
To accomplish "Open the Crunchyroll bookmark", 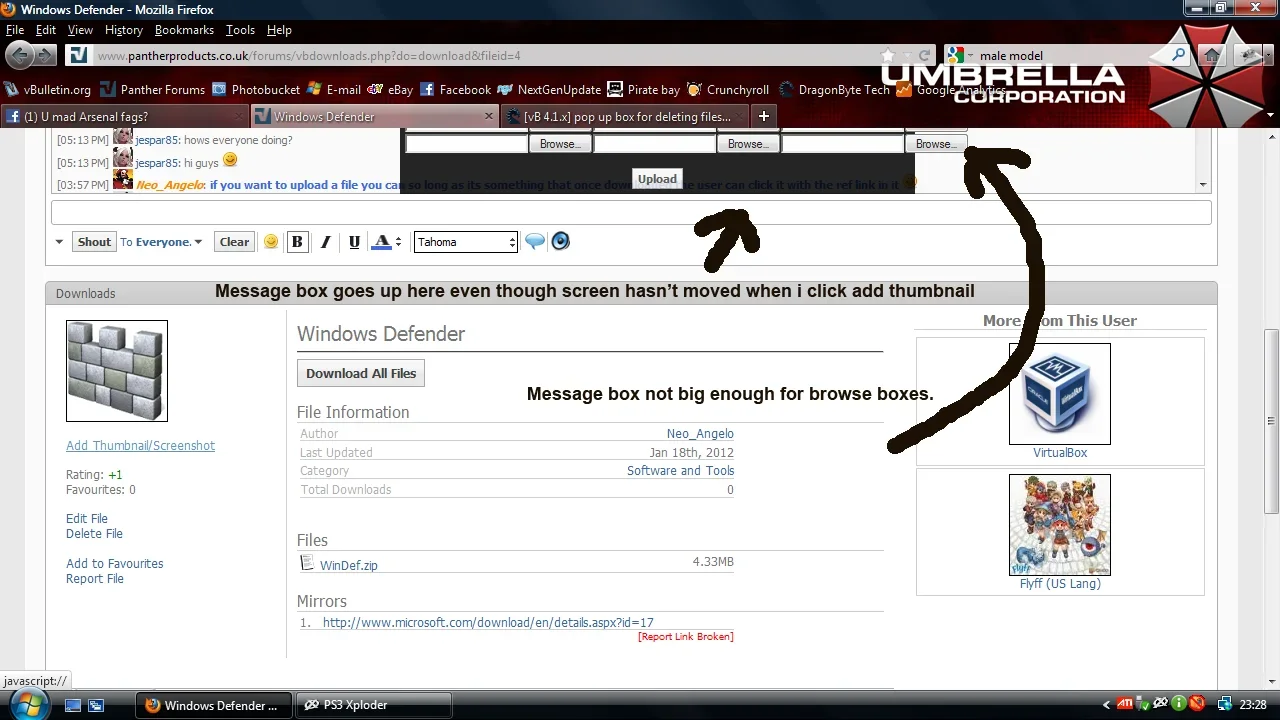I will click(x=727, y=89).
